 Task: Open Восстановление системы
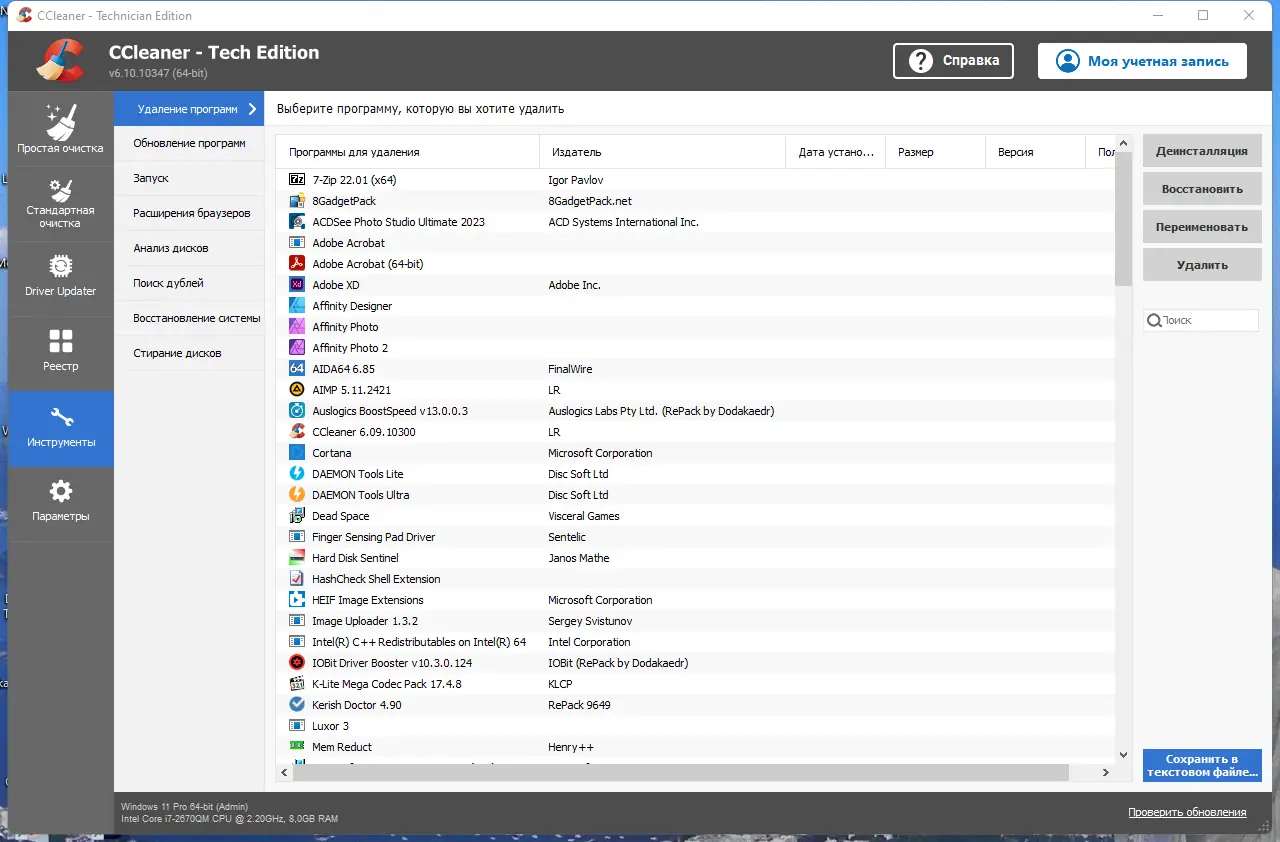189,318
